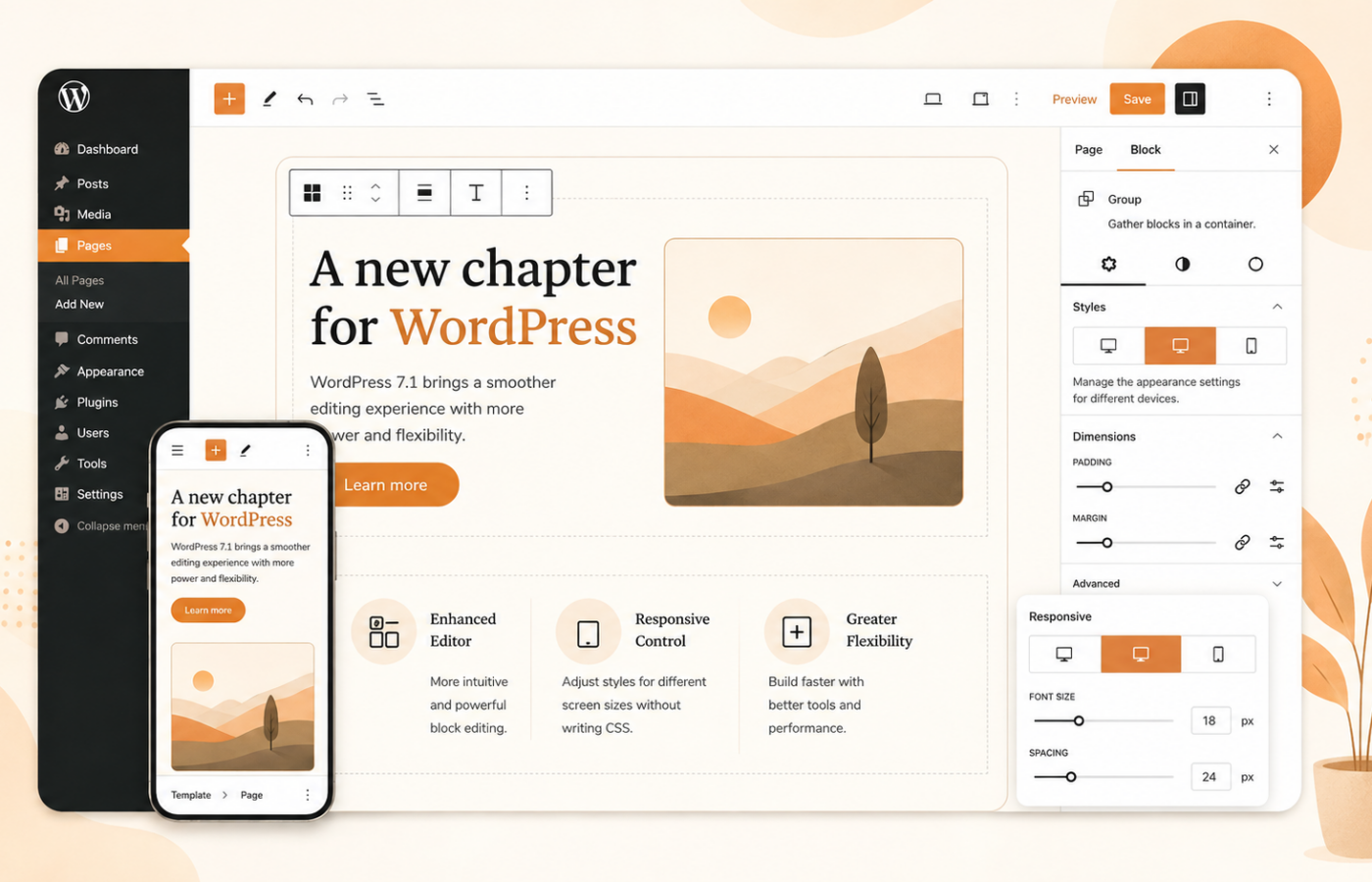Switch to the tablet preview icon in the header

980,99
